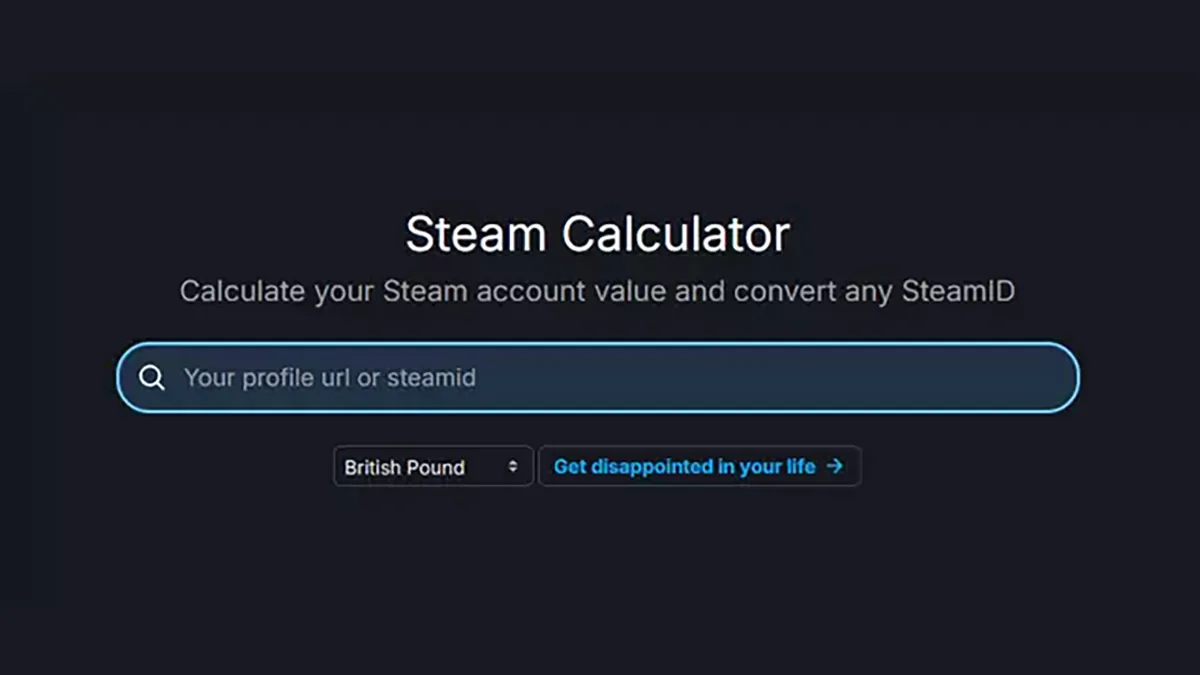Click the profile URL placeholder text
This screenshot has height=675, width=1200.
329,377
